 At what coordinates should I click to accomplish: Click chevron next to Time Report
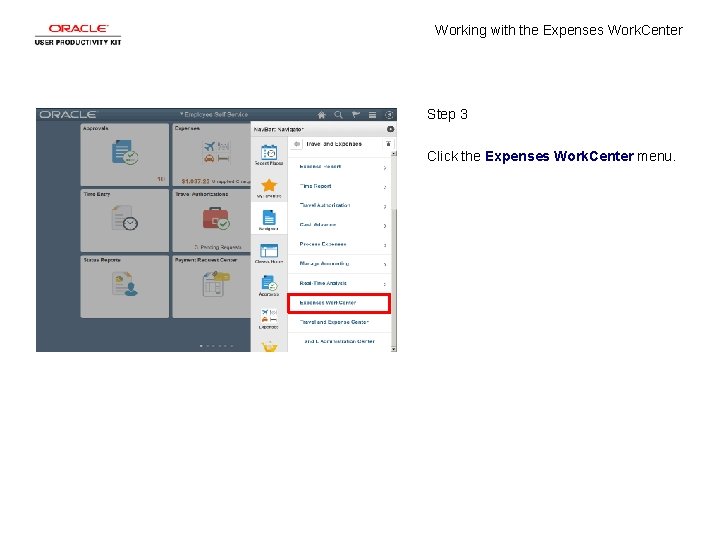(385, 187)
